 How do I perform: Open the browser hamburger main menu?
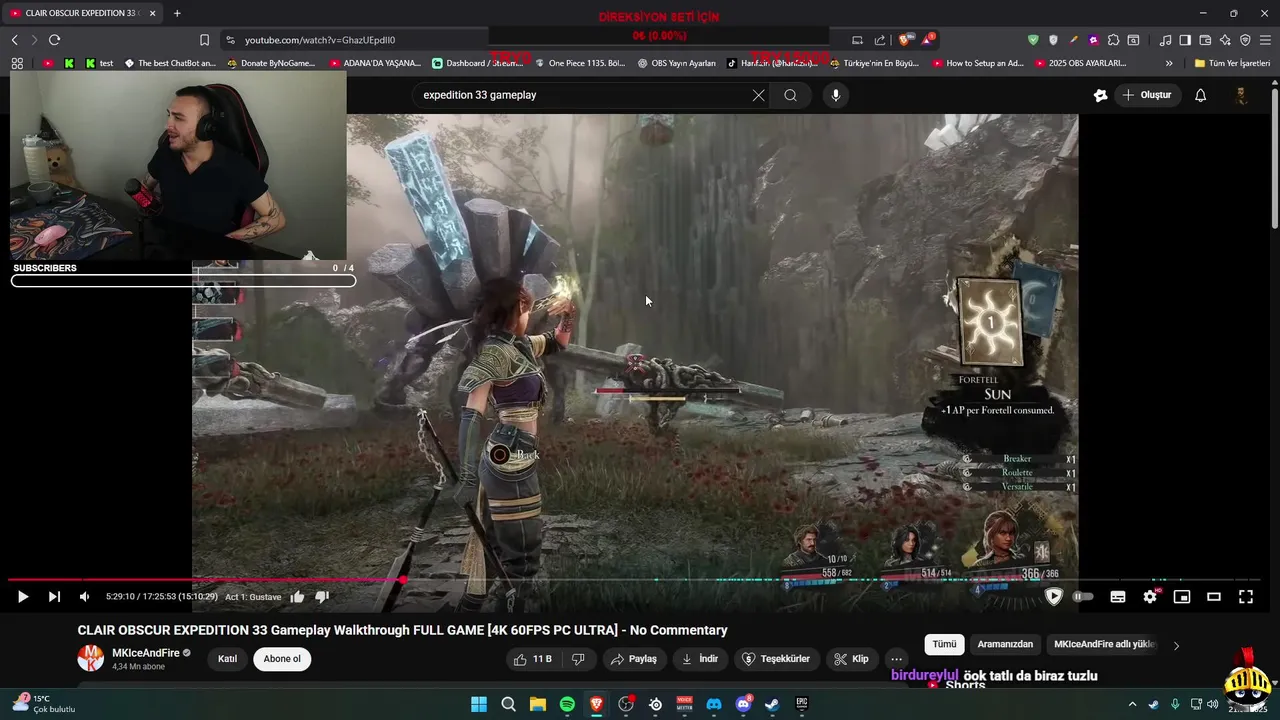[x=1265, y=40]
